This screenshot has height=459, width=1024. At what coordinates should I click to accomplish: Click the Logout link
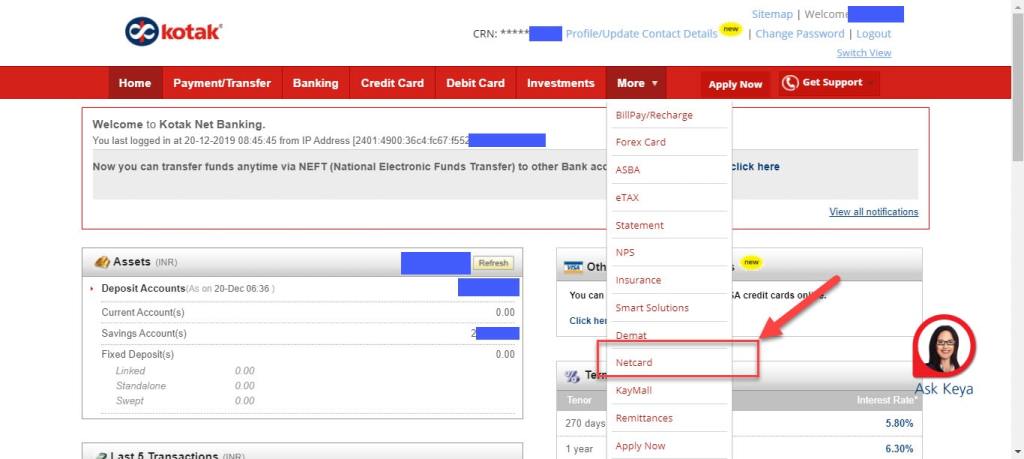(x=873, y=34)
